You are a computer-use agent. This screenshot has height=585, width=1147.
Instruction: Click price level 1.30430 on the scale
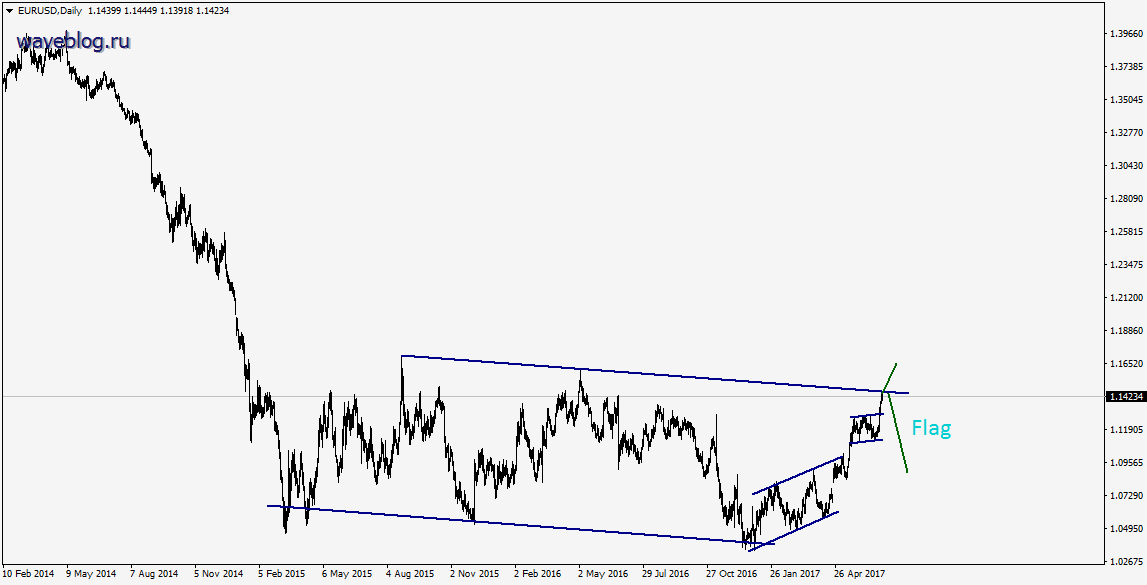[1125, 166]
